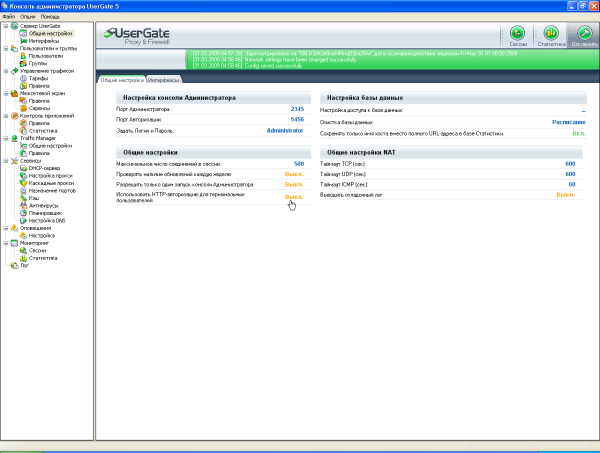Click the Оповещения bell icon

(15, 228)
